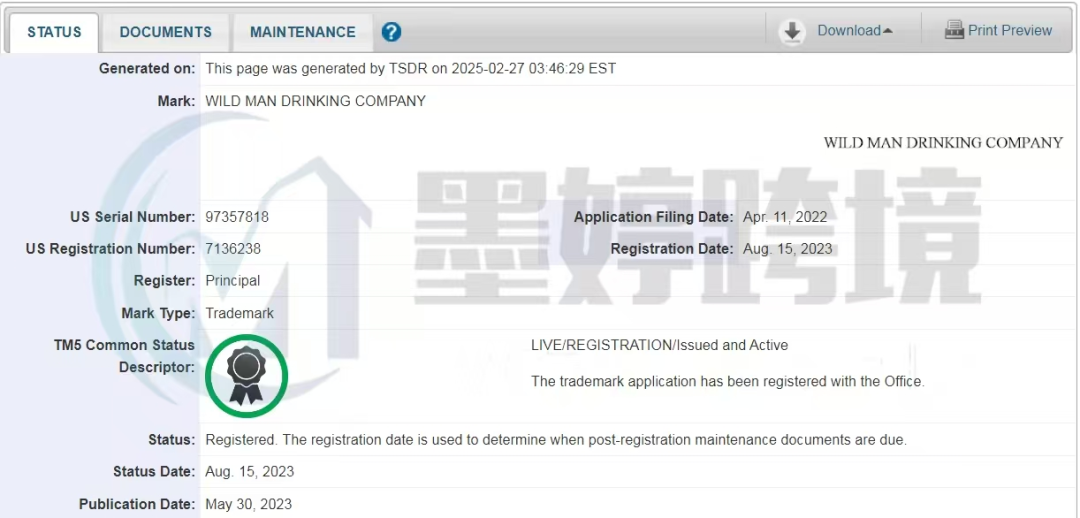1080x518 pixels.
Task: Click the Generated on TSDR timestamp text
Action: [x=411, y=69]
